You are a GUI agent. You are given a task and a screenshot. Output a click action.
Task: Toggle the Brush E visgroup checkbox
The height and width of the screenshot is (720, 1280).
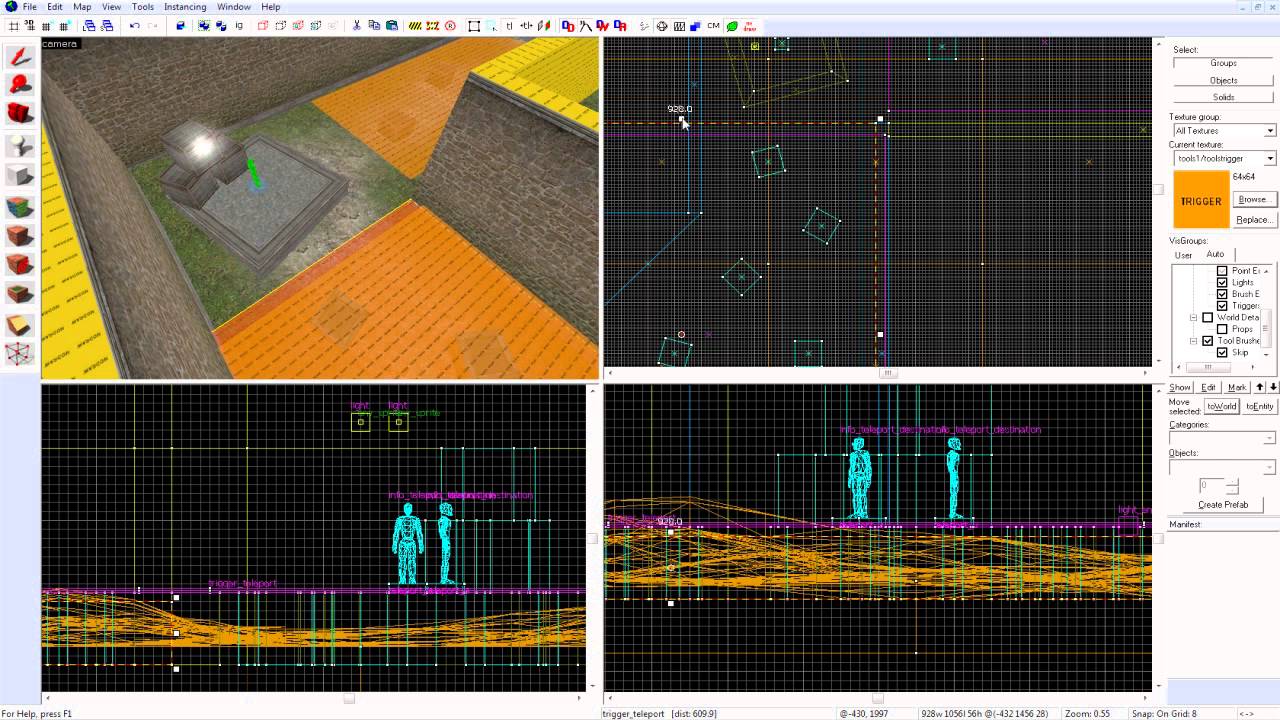coord(1222,294)
